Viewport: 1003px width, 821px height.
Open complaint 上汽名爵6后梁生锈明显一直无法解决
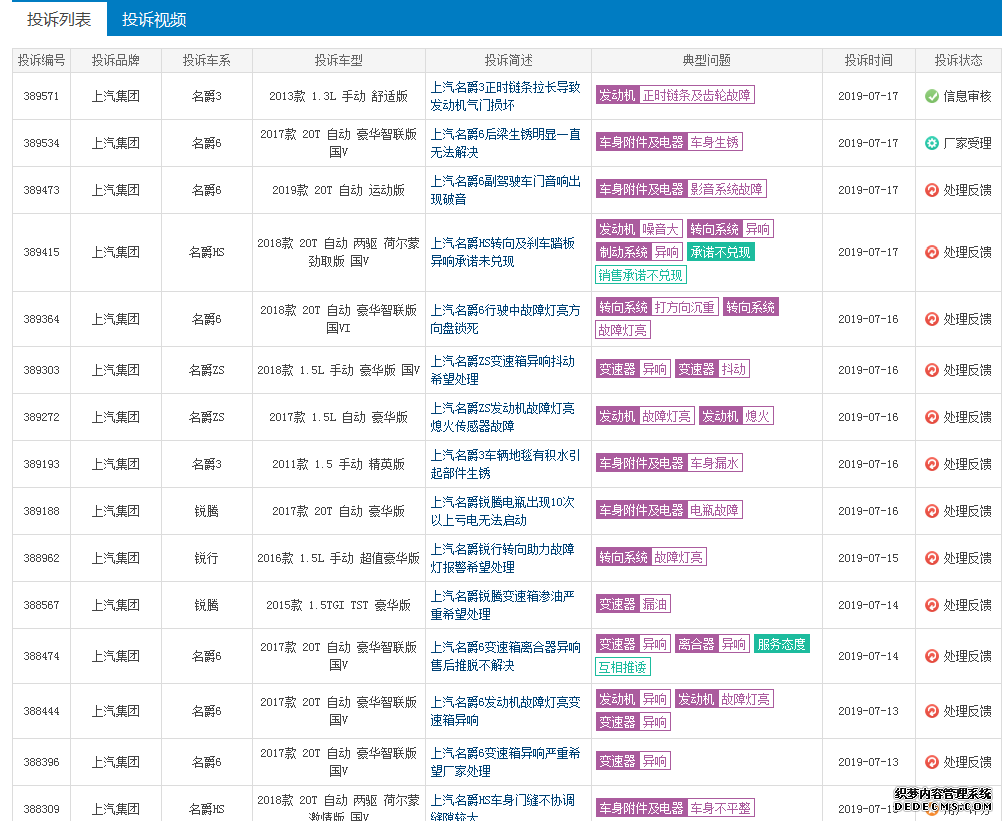[x=505, y=143]
